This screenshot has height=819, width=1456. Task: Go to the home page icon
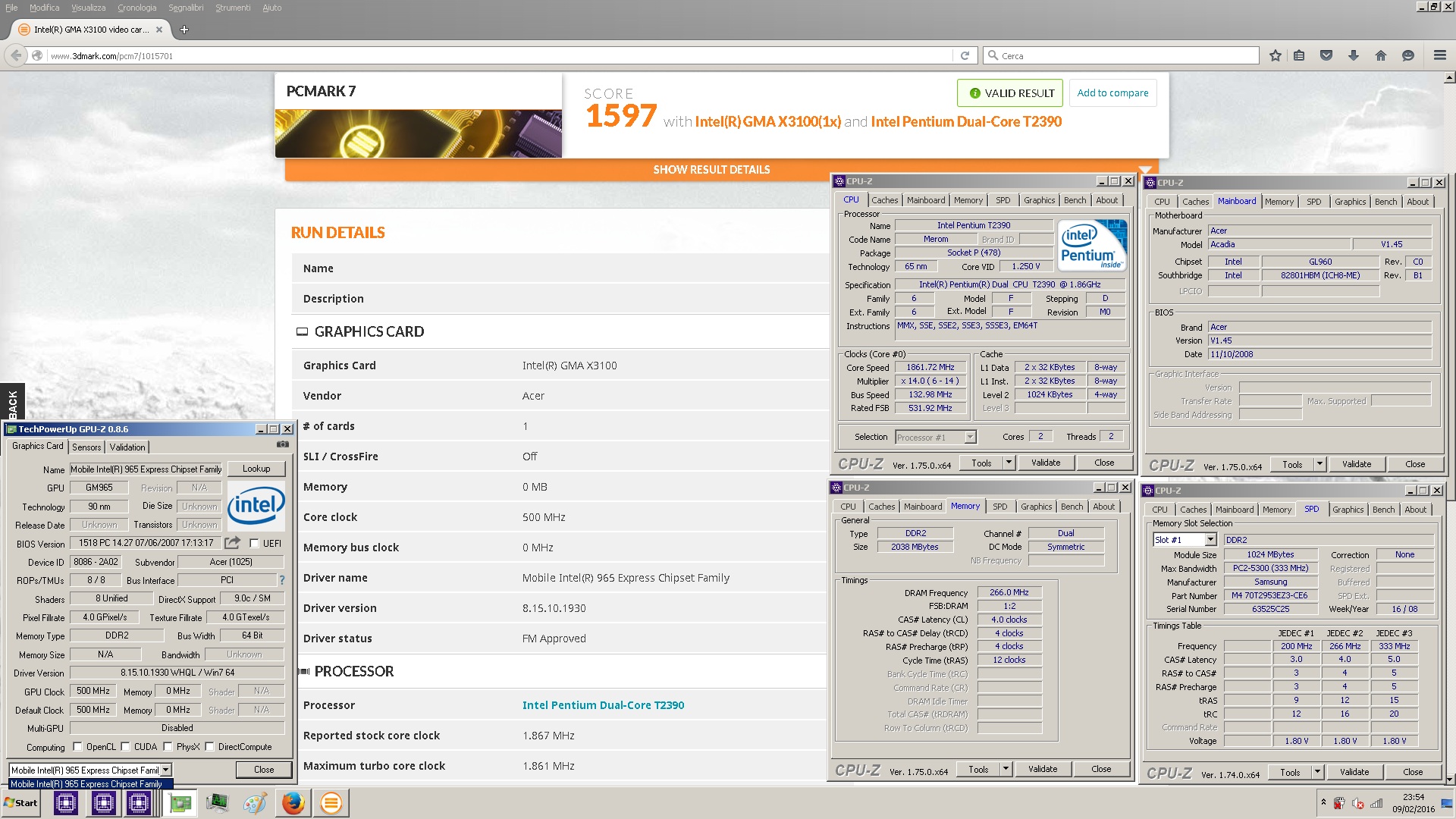[1381, 55]
